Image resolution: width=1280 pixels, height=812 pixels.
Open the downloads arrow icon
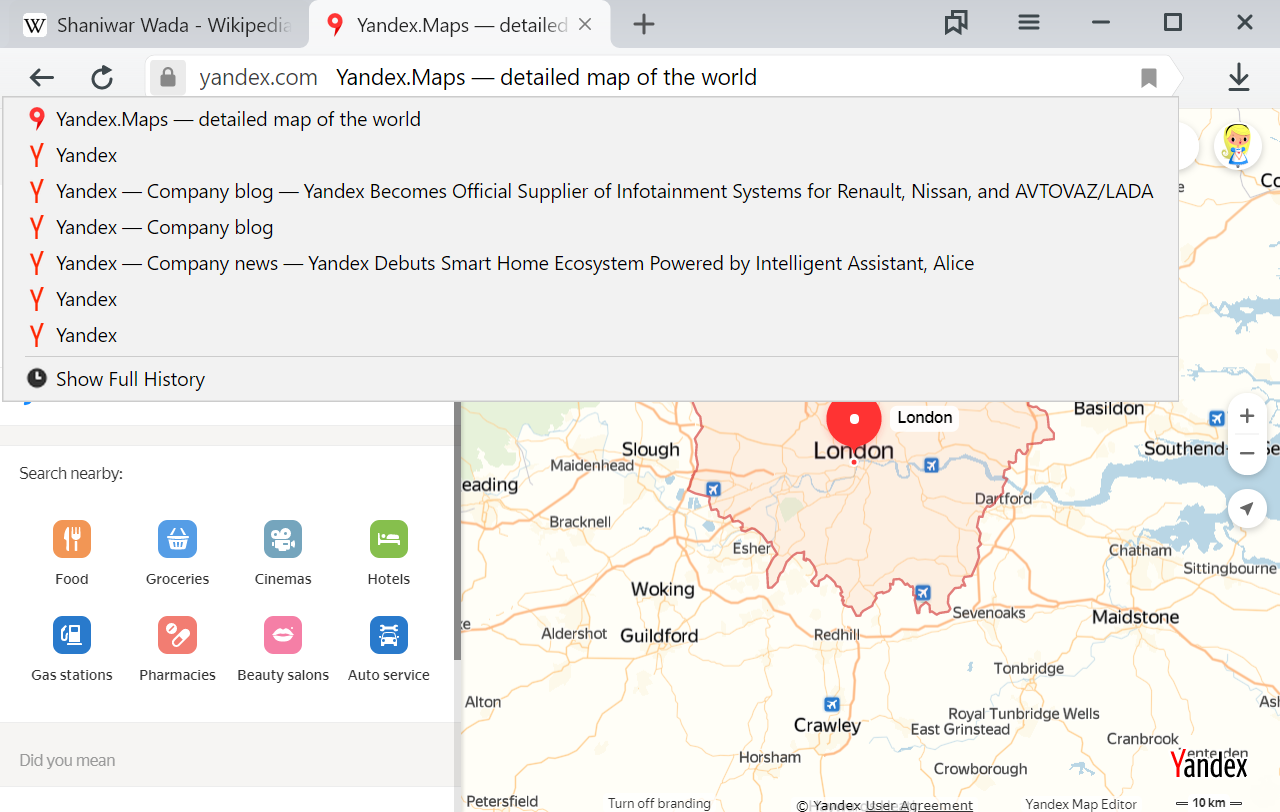[x=1239, y=78]
